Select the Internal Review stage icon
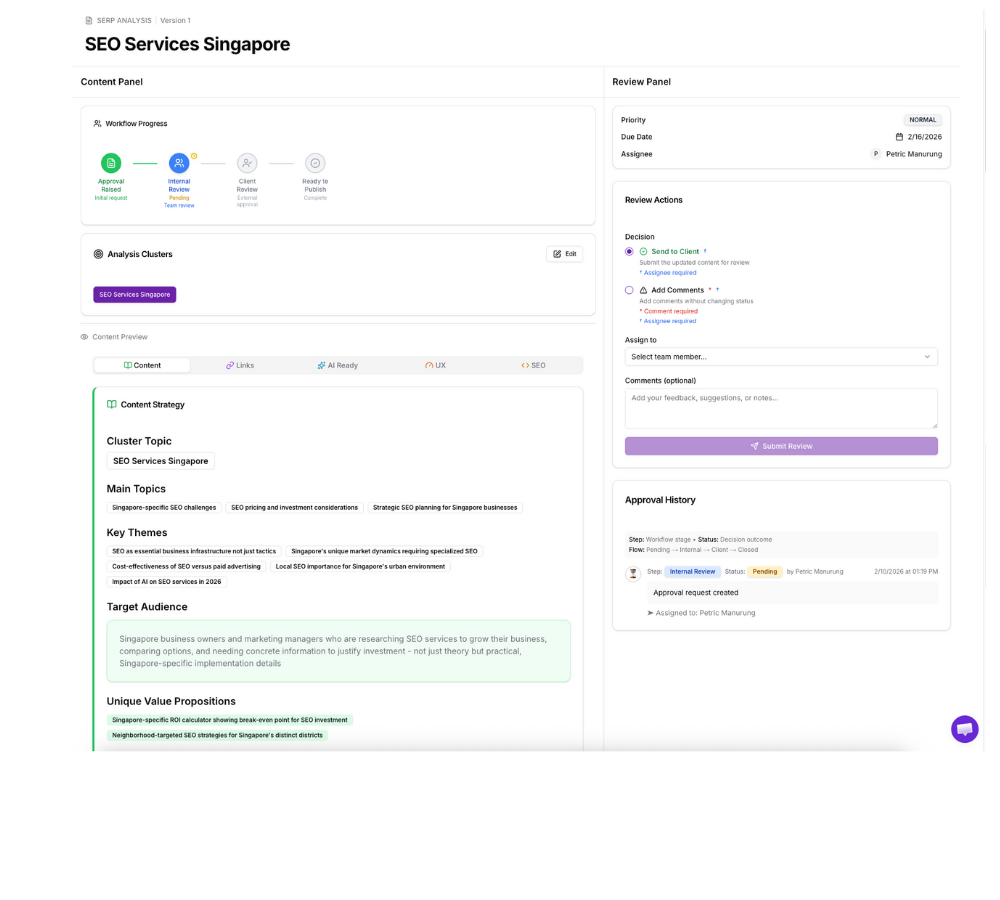 [179, 163]
